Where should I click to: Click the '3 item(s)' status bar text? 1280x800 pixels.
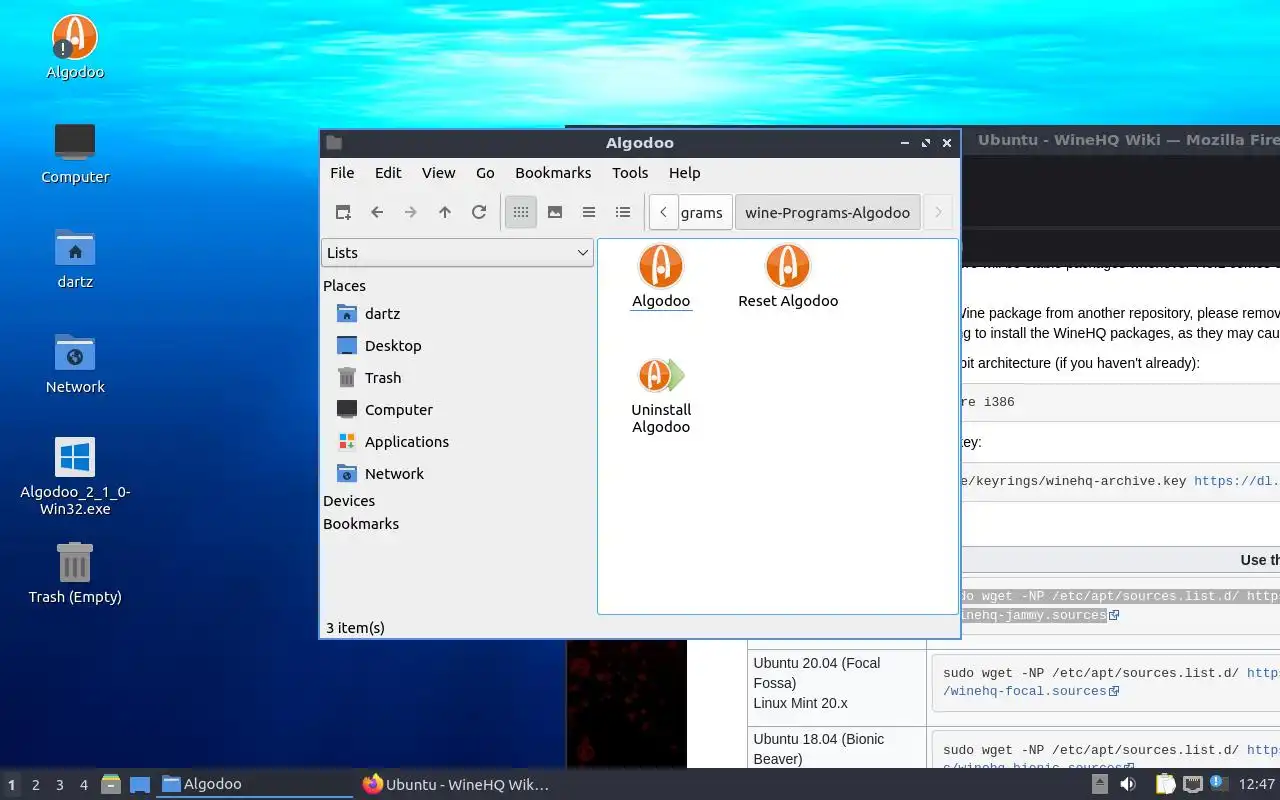point(355,628)
